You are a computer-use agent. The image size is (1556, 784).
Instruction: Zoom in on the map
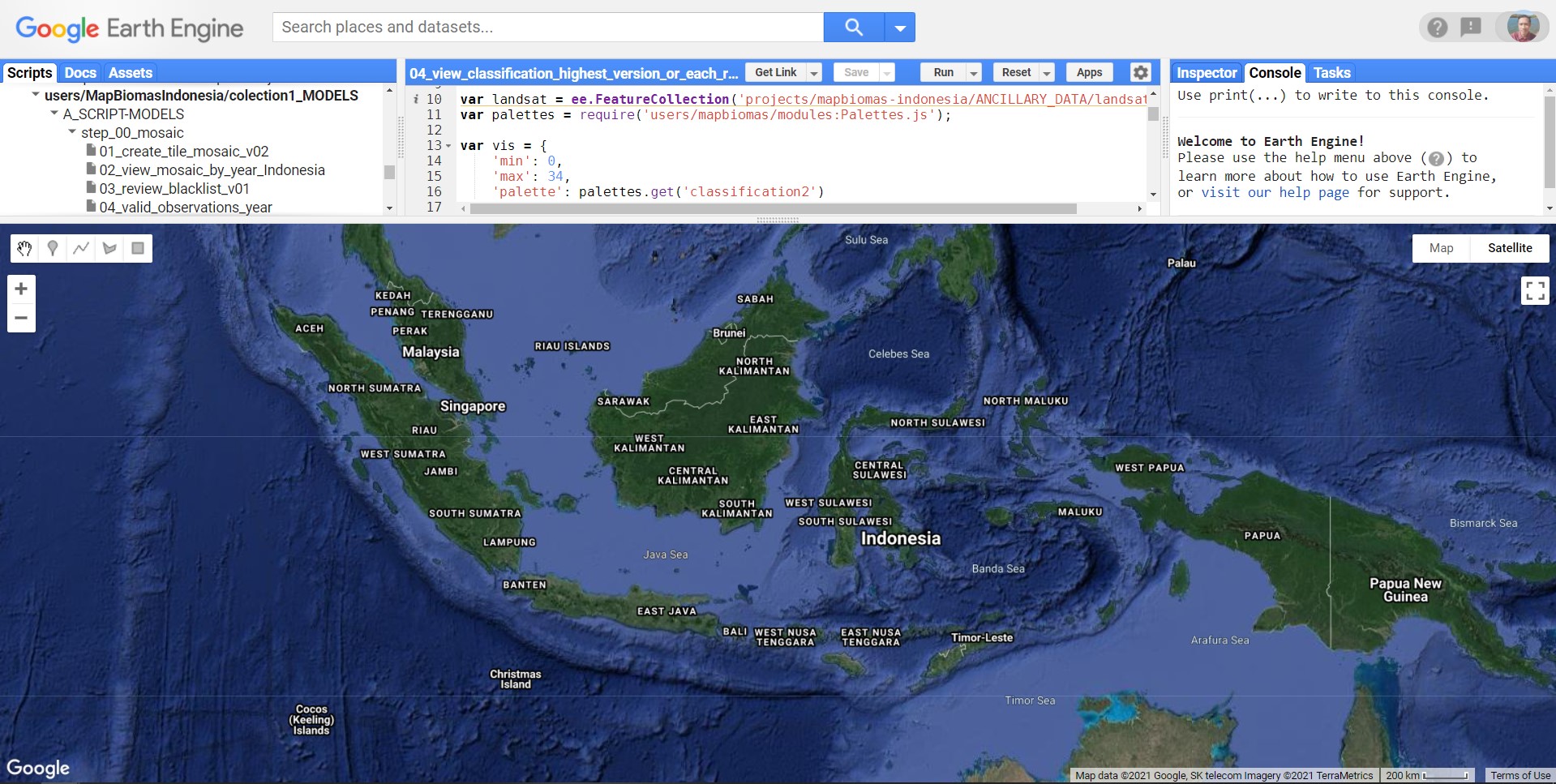point(21,289)
